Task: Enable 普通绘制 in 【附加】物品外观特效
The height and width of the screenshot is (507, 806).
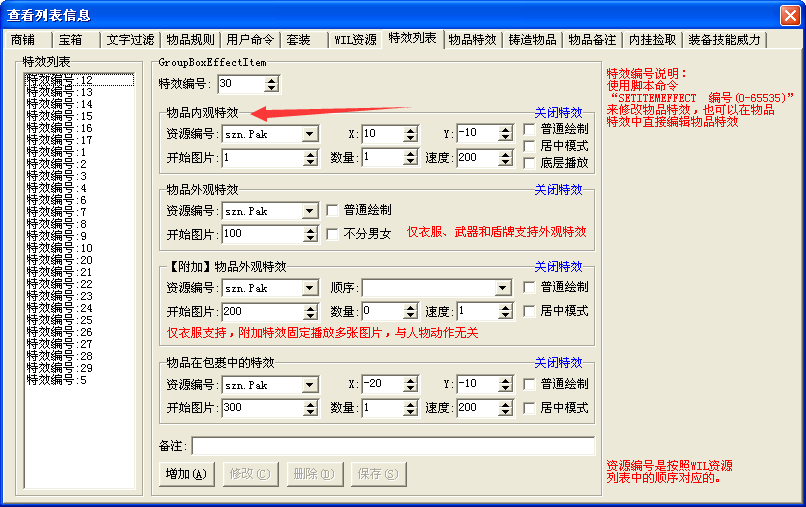Action: click(529, 287)
